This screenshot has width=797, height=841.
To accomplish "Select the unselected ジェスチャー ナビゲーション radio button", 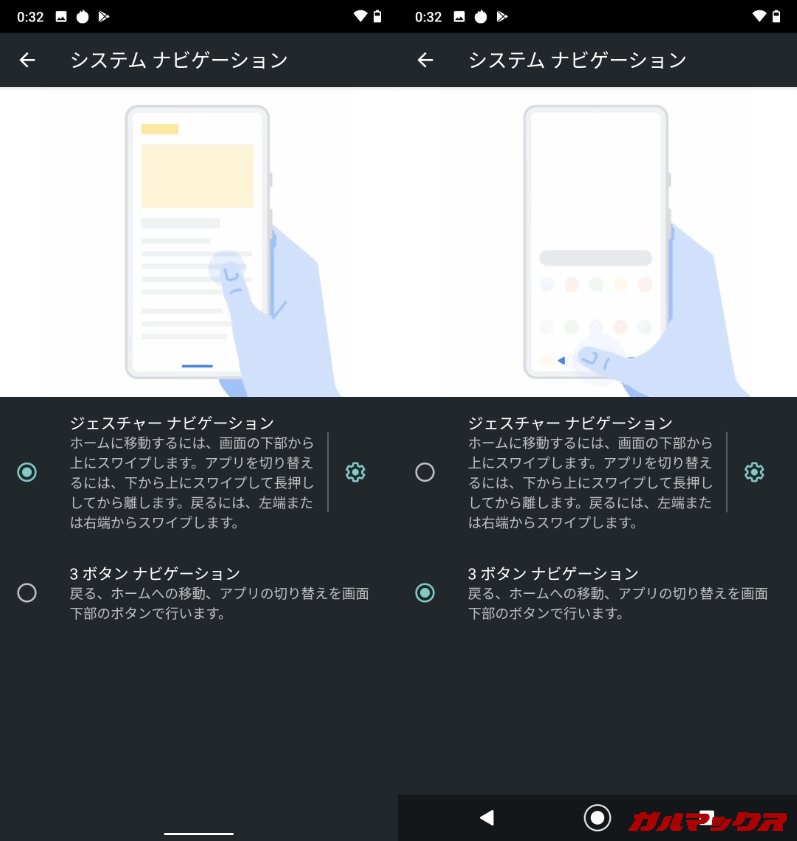I will coord(425,472).
